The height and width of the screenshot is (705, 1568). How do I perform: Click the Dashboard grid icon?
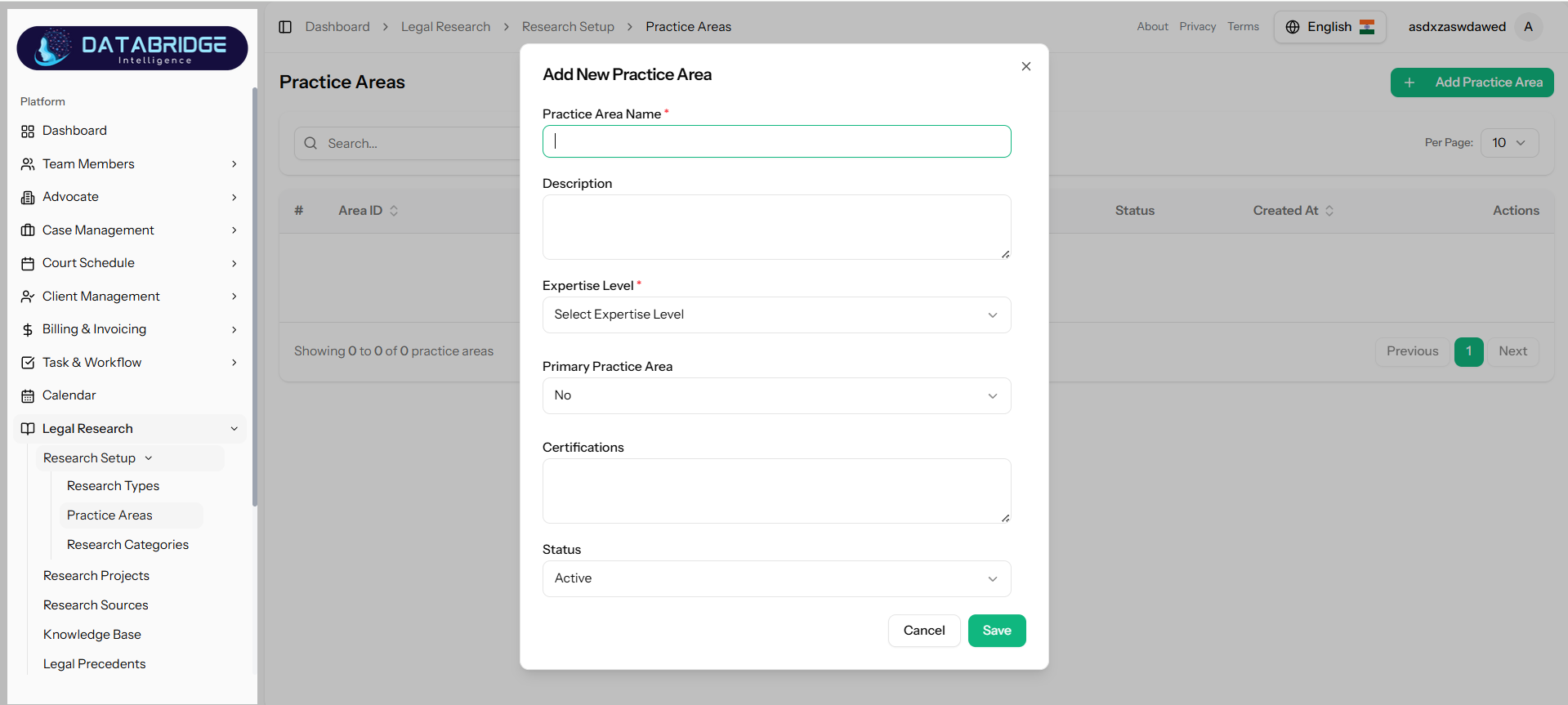(x=28, y=131)
